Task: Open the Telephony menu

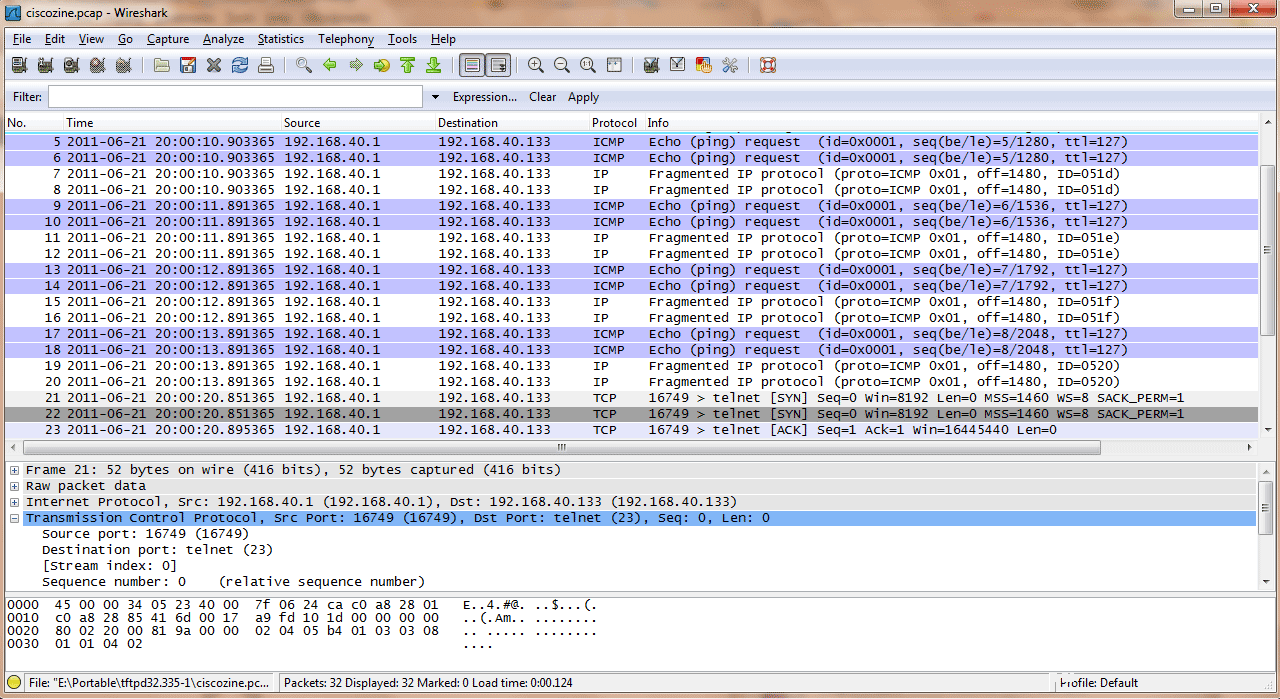Action: pyautogui.click(x=346, y=39)
